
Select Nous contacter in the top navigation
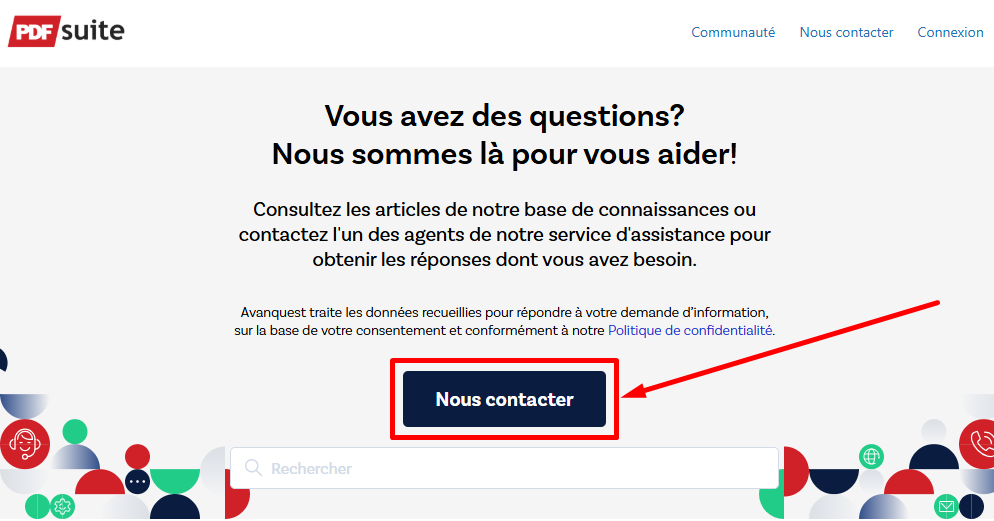pyautogui.click(x=846, y=32)
